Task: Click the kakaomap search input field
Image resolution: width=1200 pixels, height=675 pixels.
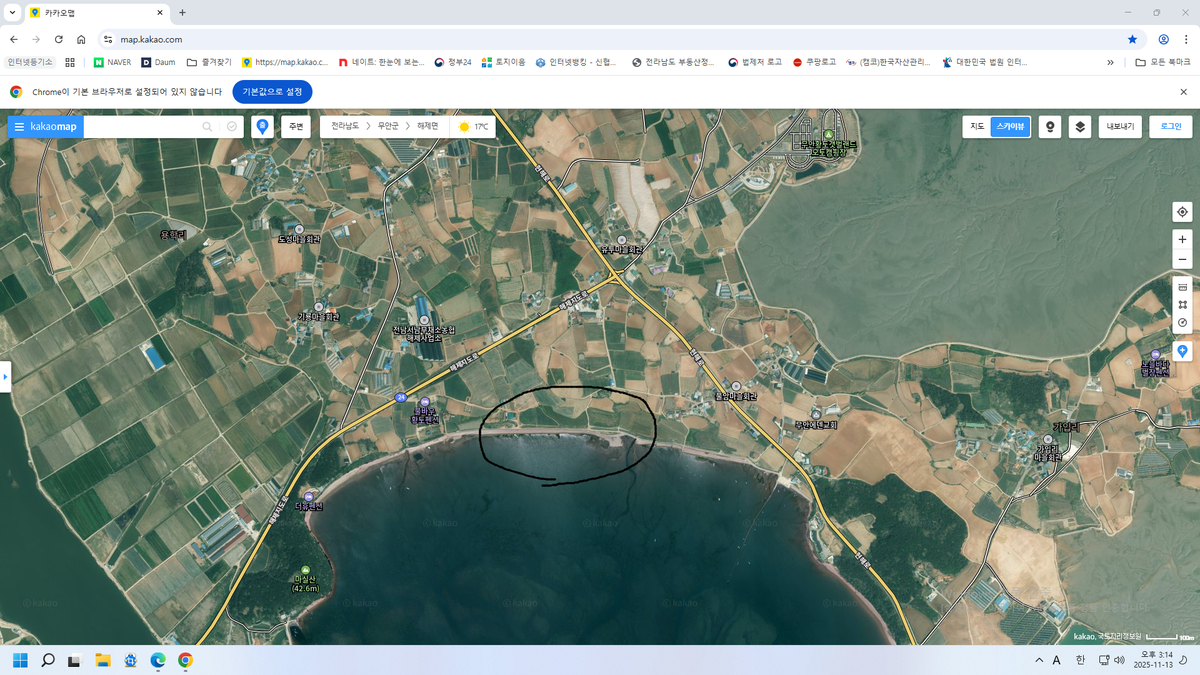Action: [x=140, y=127]
